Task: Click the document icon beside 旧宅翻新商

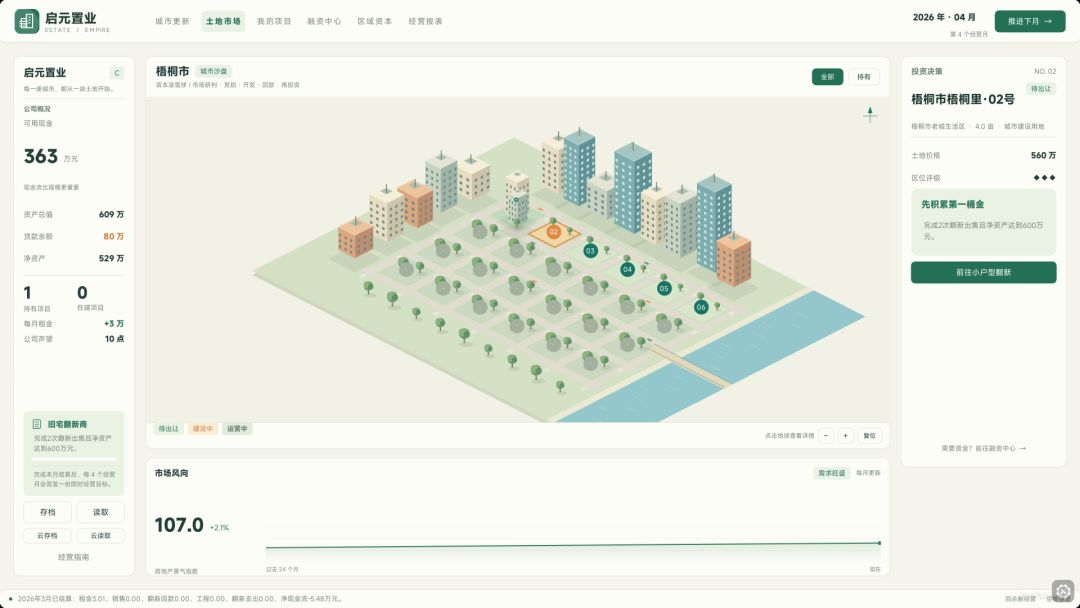Action: (37, 424)
